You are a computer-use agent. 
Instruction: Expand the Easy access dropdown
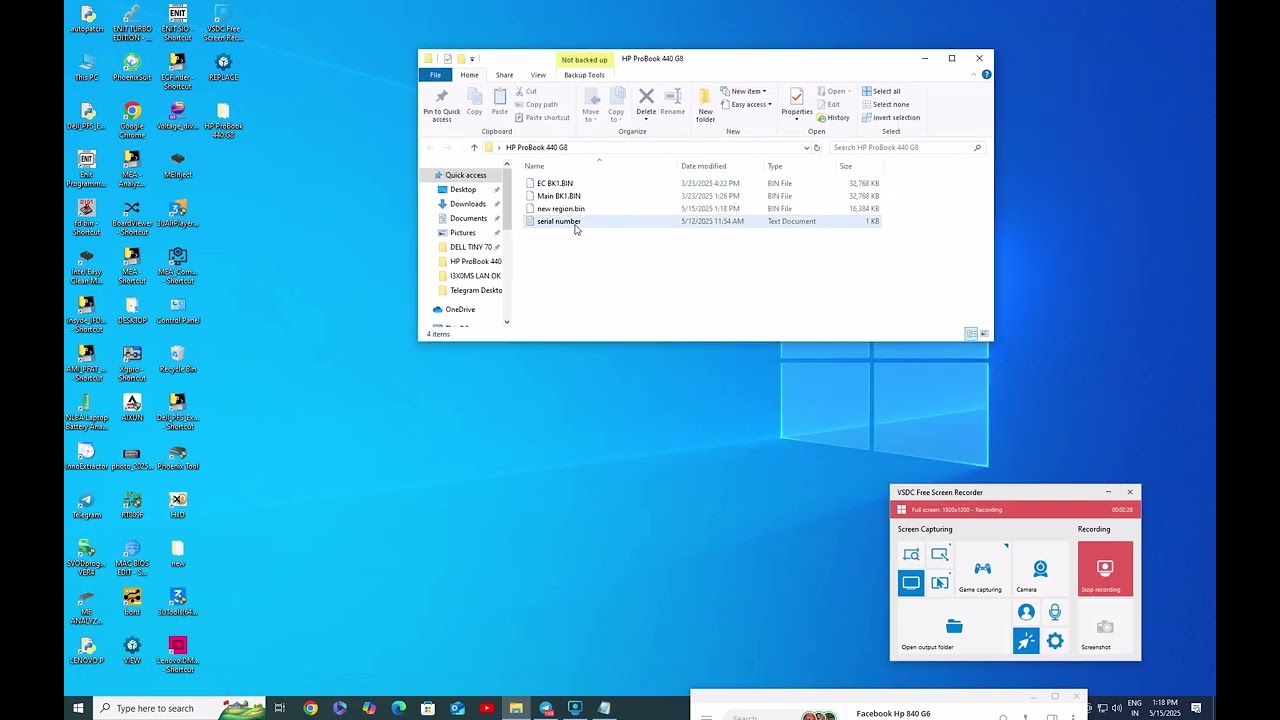point(746,104)
